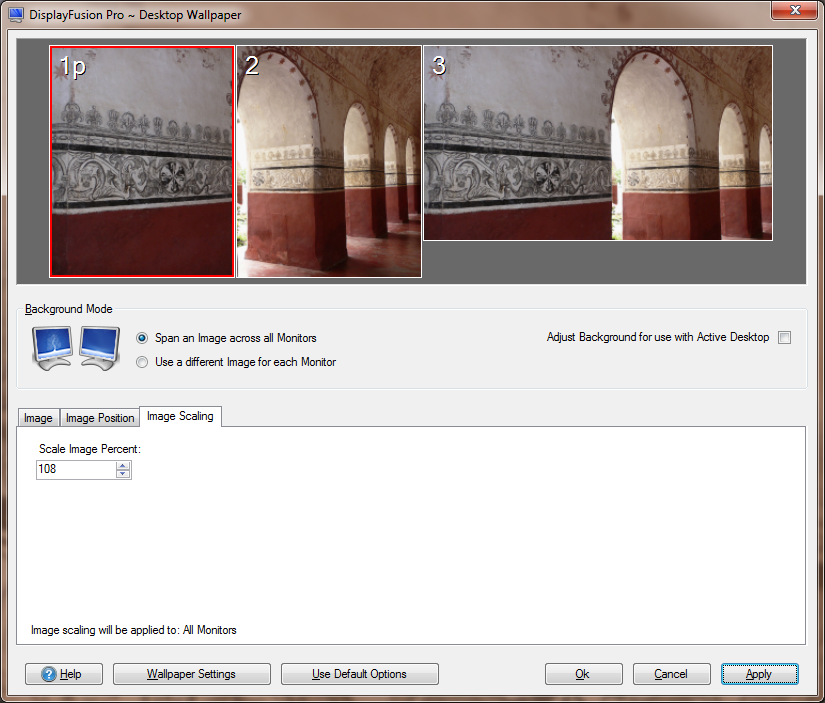Increase scale percent with the up arrow
Screen dimensions: 825x703
click(x=123, y=465)
